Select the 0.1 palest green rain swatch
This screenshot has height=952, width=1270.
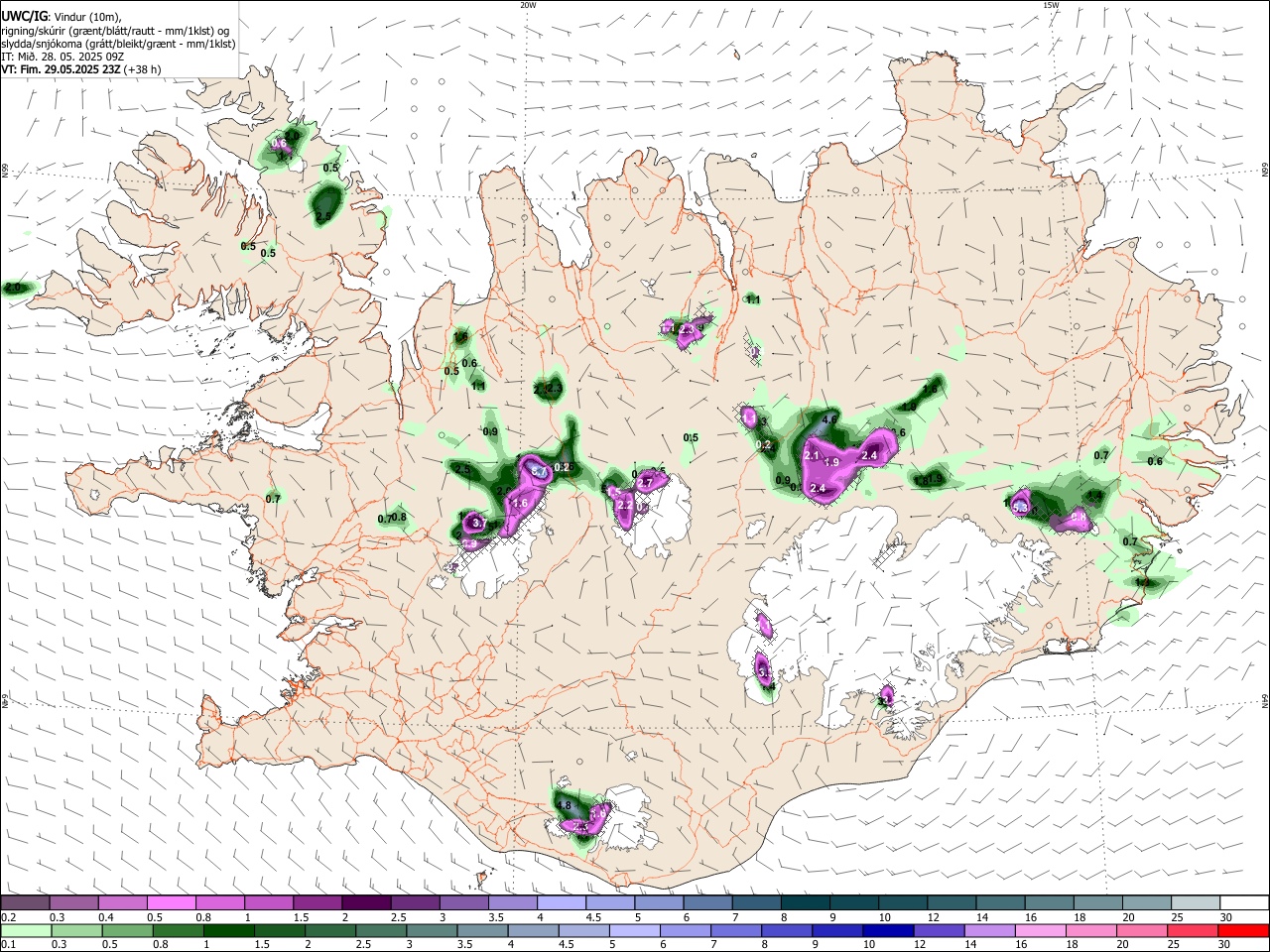pyautogui.click(x=26, y=930)
